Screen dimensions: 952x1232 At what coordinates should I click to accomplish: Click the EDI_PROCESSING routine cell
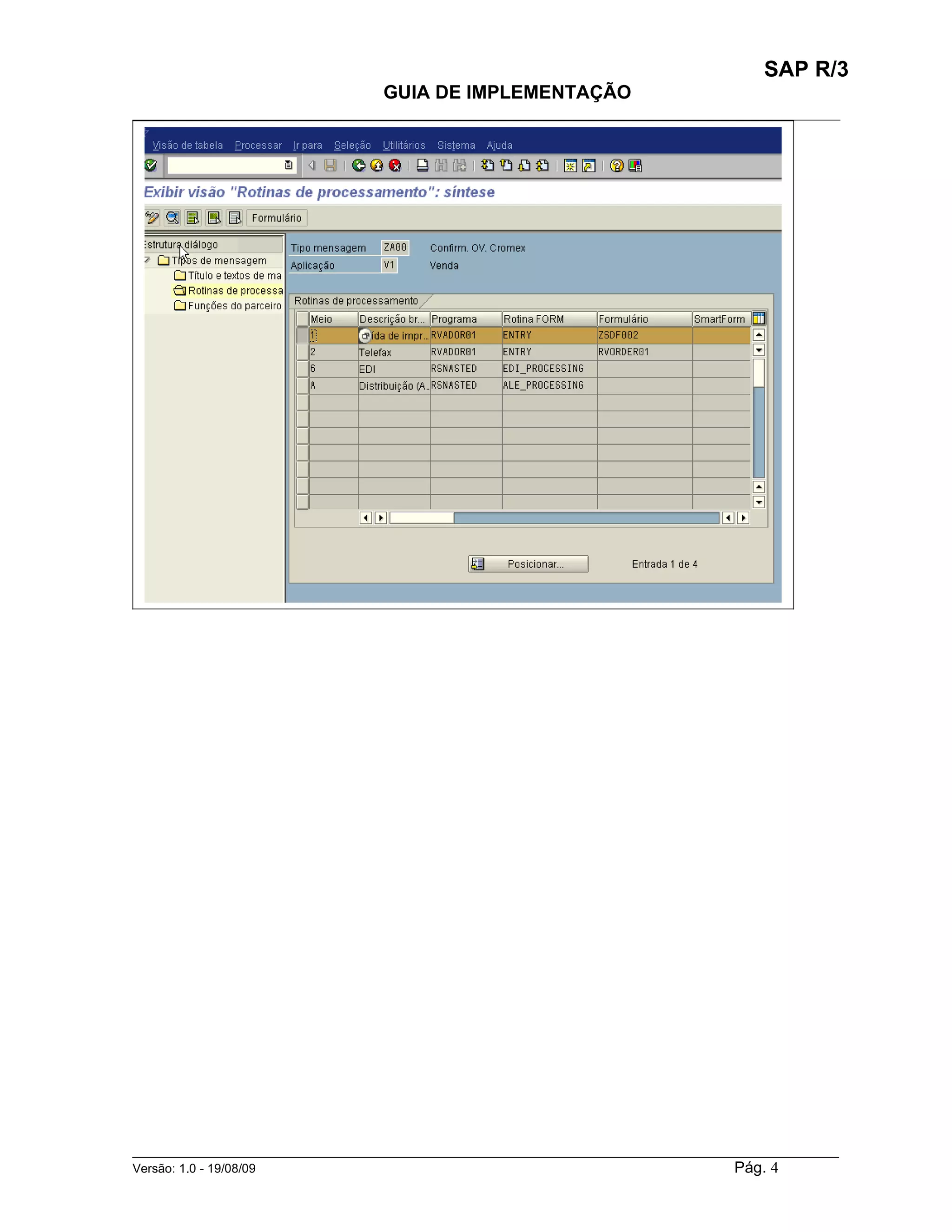(x=550, y=369)
